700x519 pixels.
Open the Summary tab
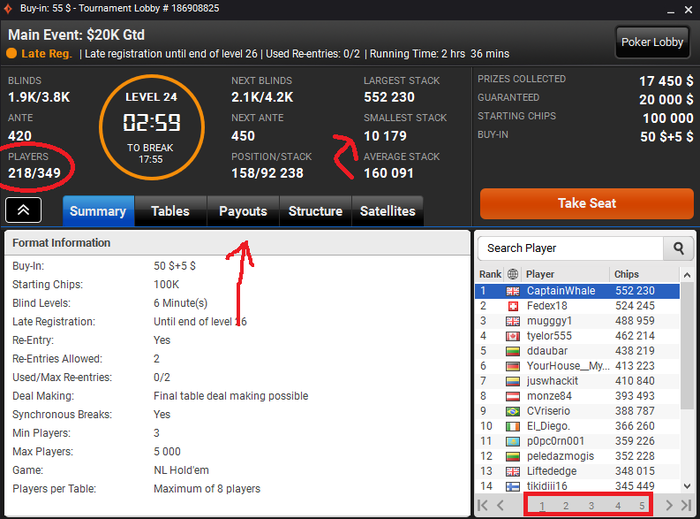click(x=98, y=211)
